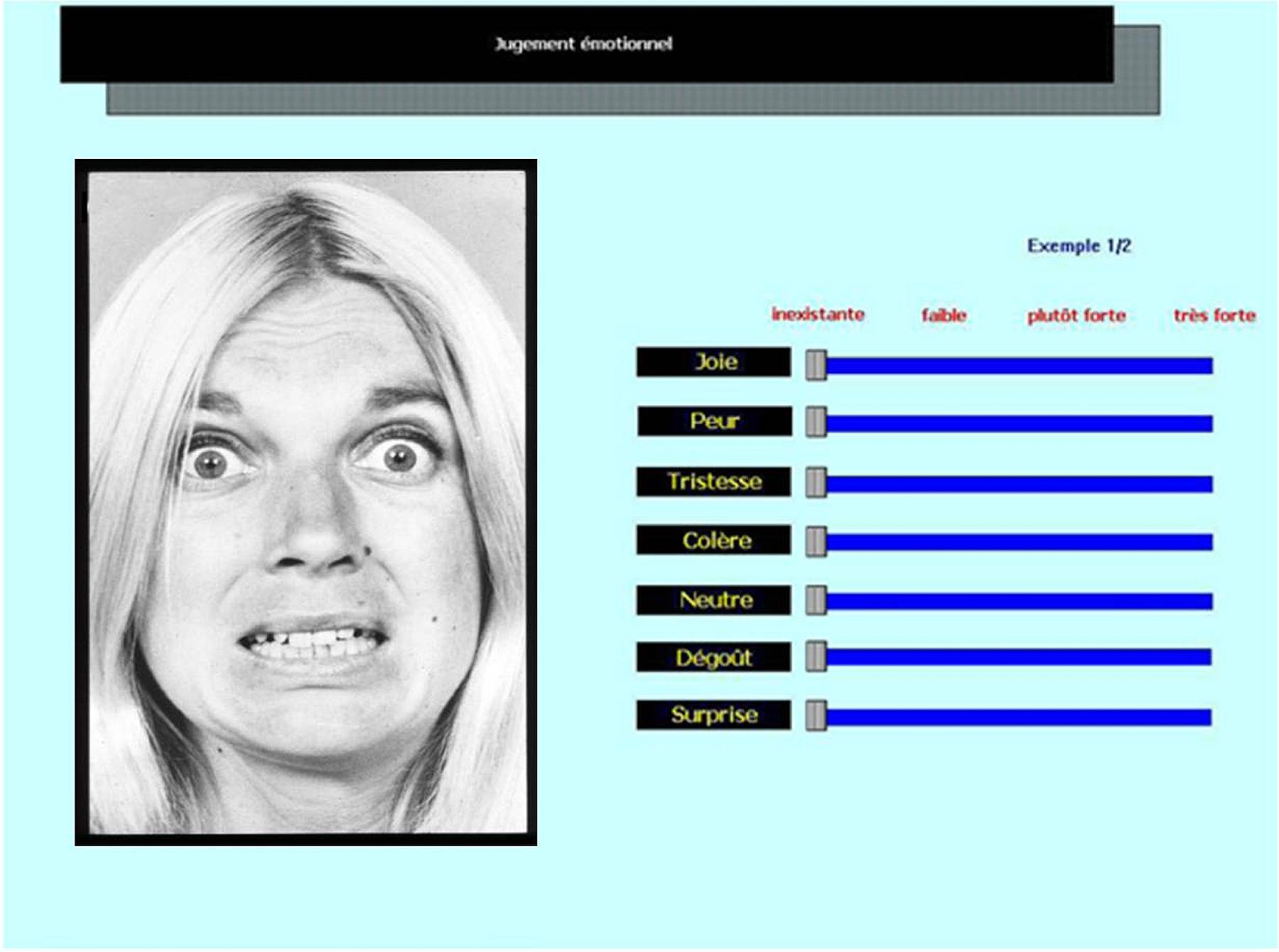This screenshot has height=952, width=1279.
Task: Click the Peur emotion label
Action: click(x=714, y=421)
